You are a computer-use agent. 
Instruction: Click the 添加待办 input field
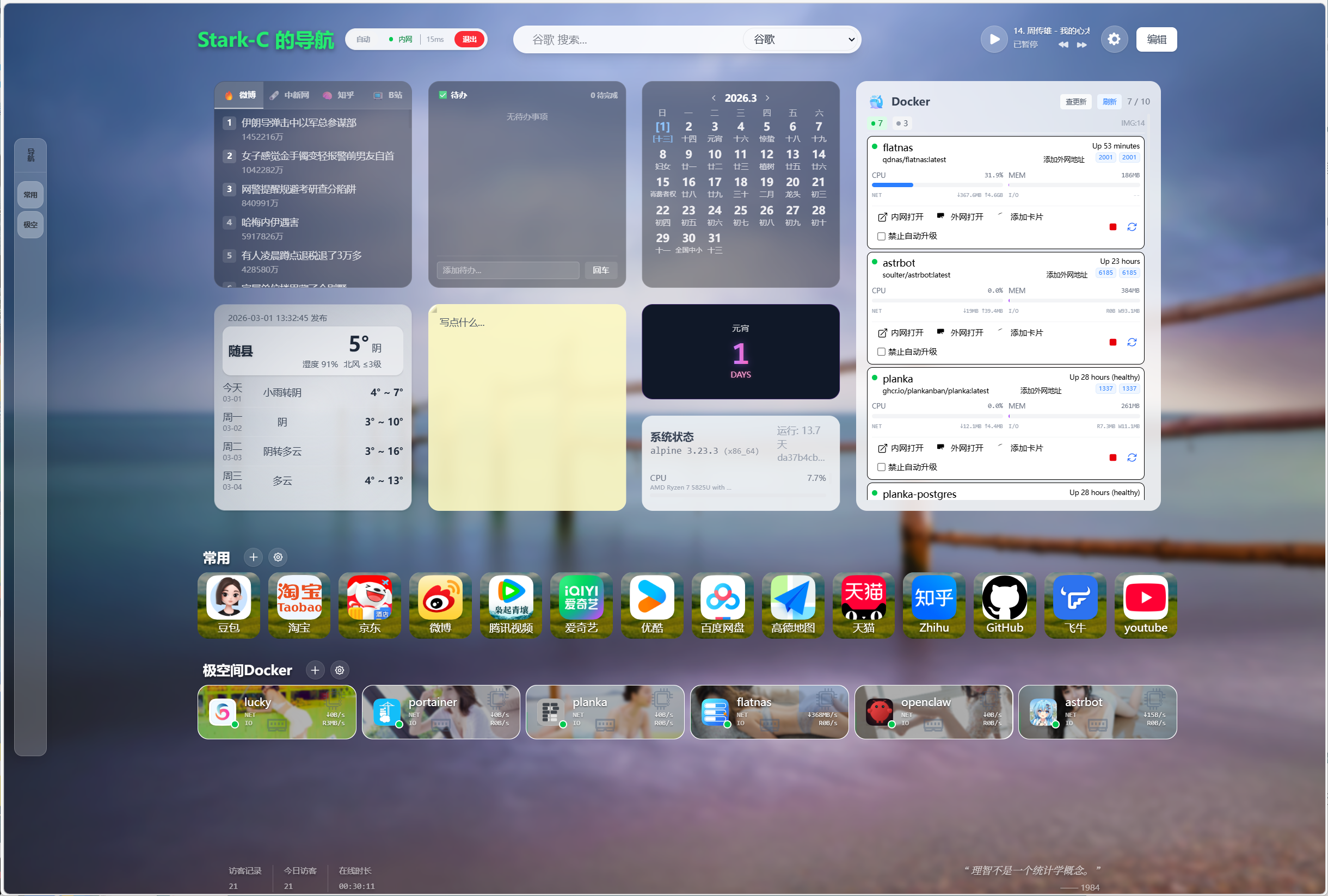tap(507, 270)
